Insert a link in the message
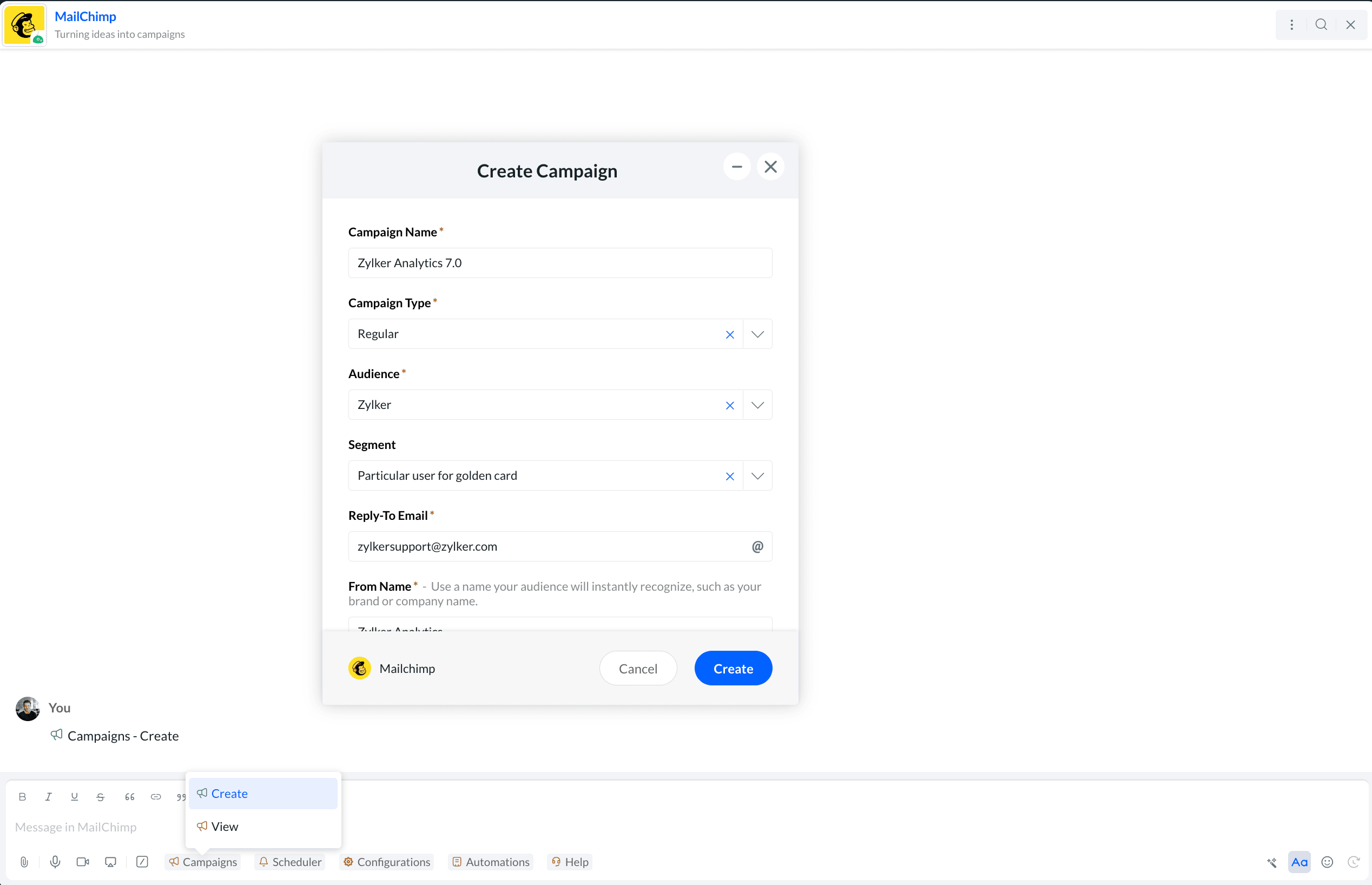 coord(156,796)
